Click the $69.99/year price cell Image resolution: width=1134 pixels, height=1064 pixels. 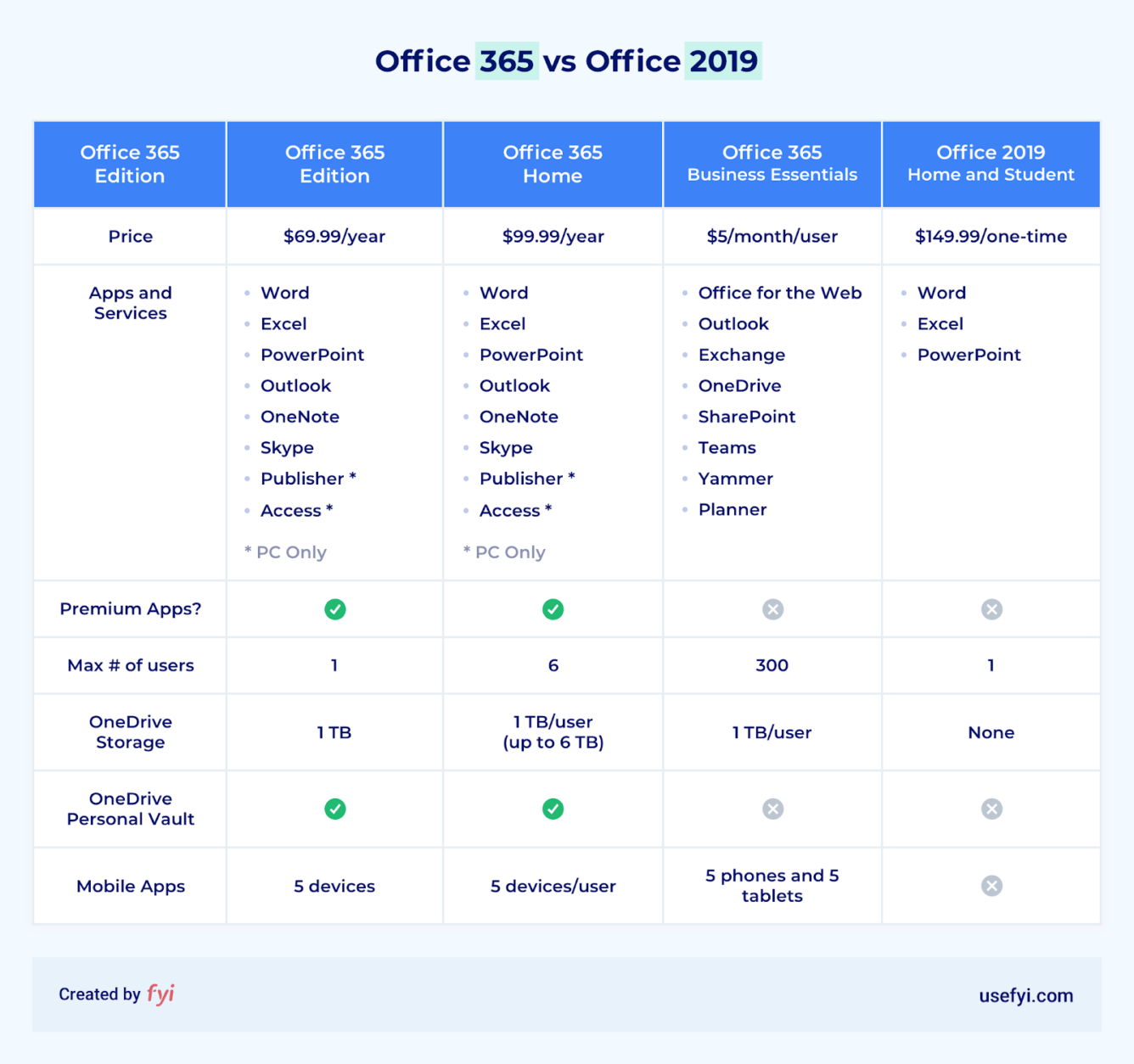point(334,237)
